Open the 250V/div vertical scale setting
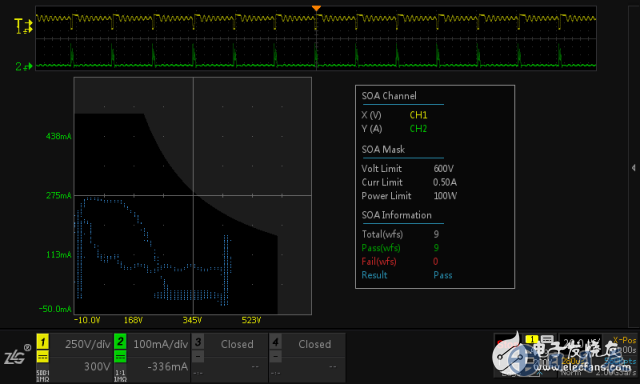This screenshot has width=640, height=384. coord(88,344)
